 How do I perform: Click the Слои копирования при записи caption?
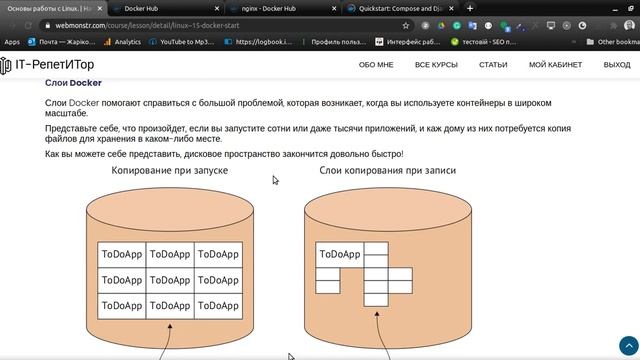pyautogui.click(x=387, y=170)
